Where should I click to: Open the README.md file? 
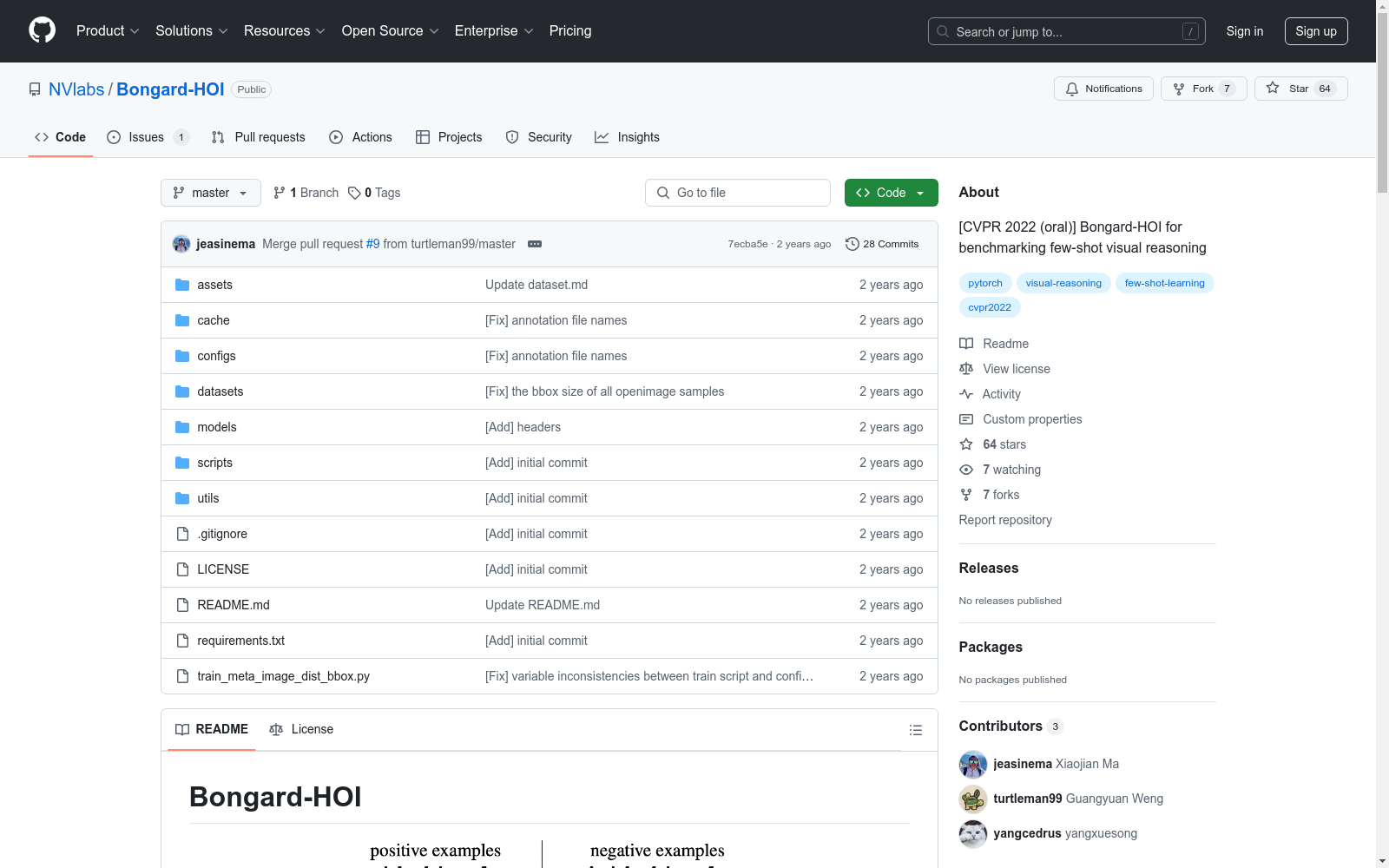(x=234, y=605)
